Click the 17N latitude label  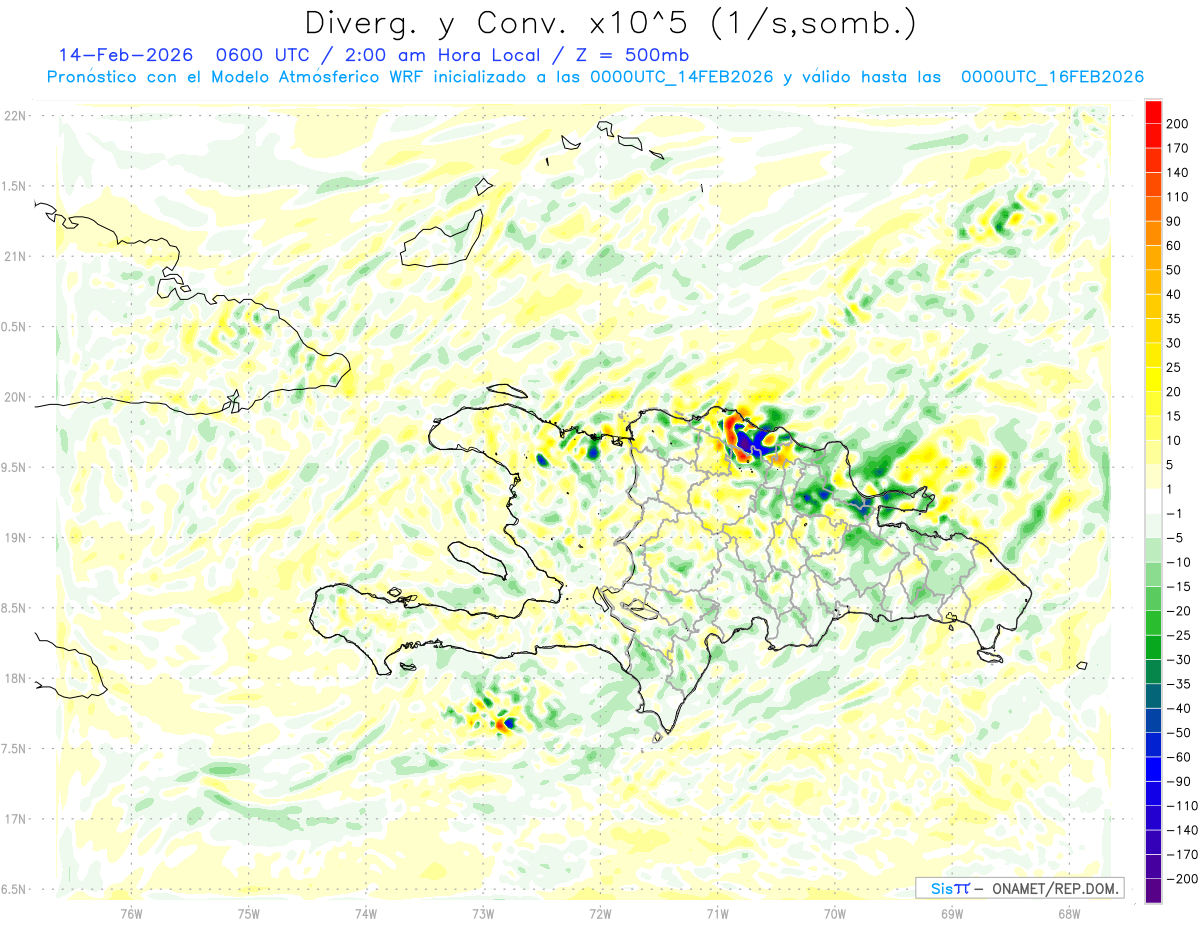click(15, 819)
